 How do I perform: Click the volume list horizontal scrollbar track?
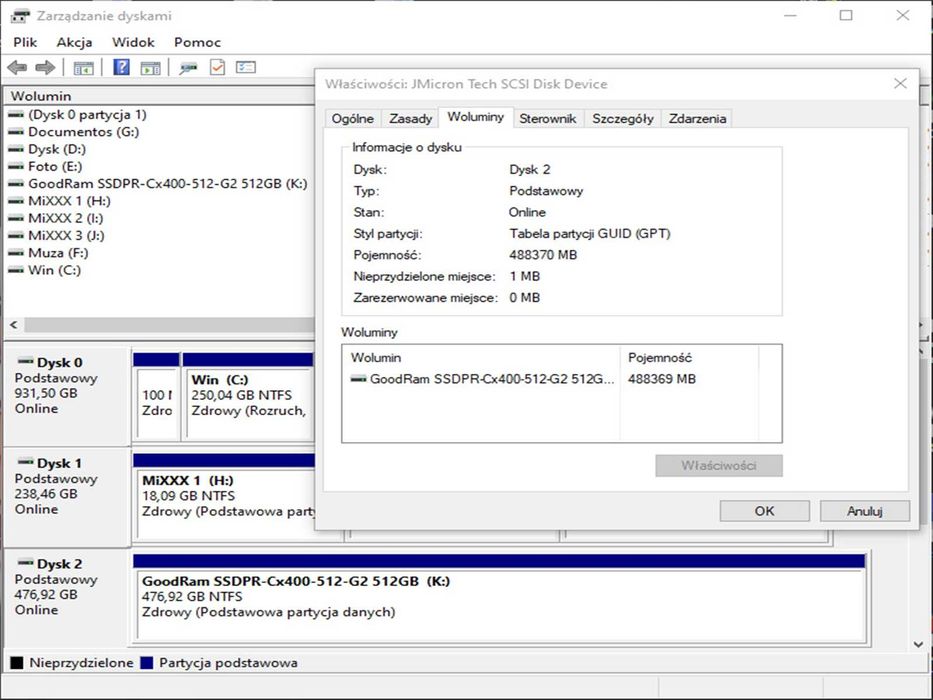tap(169, 325)
